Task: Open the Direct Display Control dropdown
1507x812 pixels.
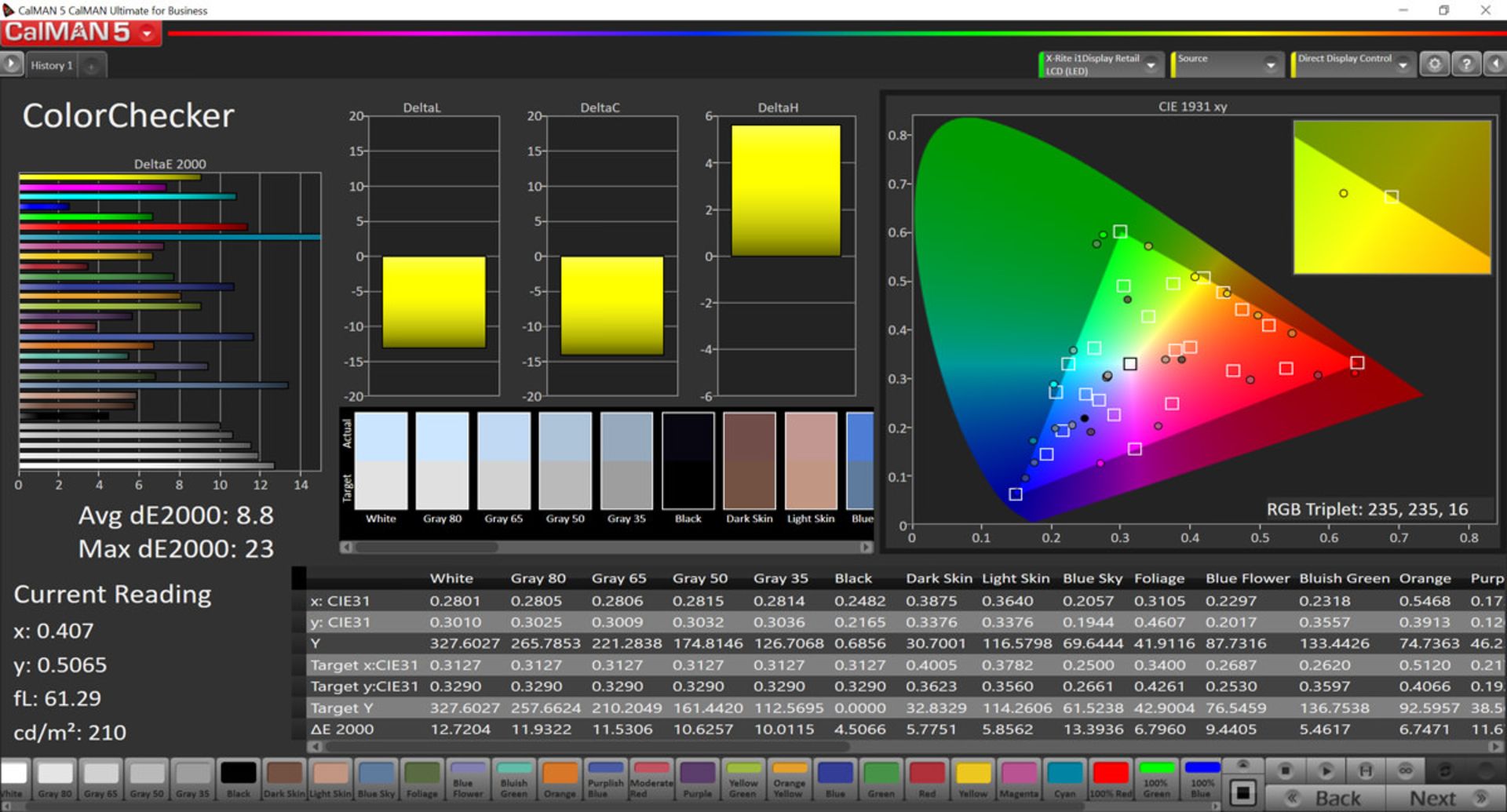Action: (1403, 65)
